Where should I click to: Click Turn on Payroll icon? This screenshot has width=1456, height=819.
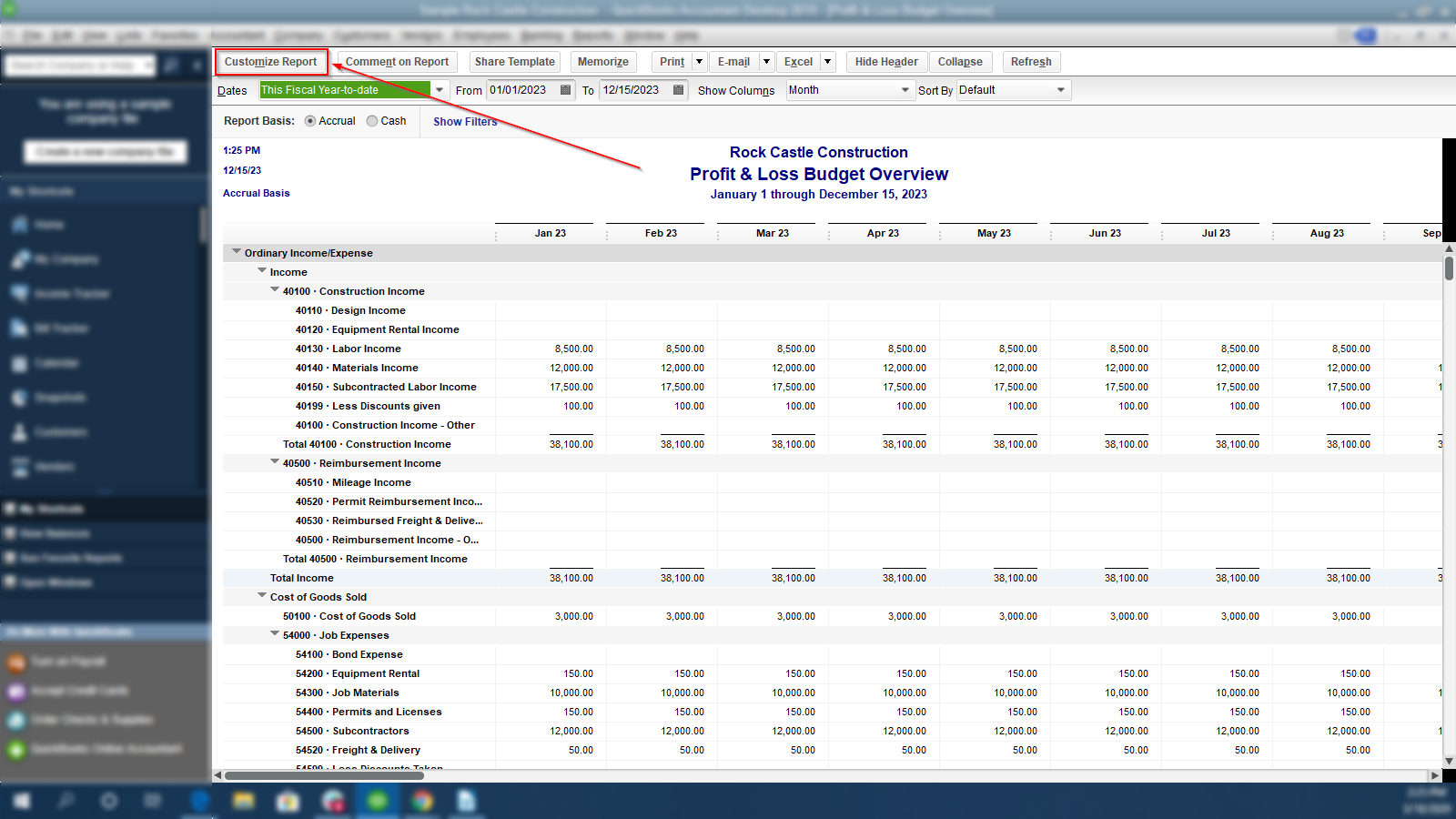[x=16, y=662]
